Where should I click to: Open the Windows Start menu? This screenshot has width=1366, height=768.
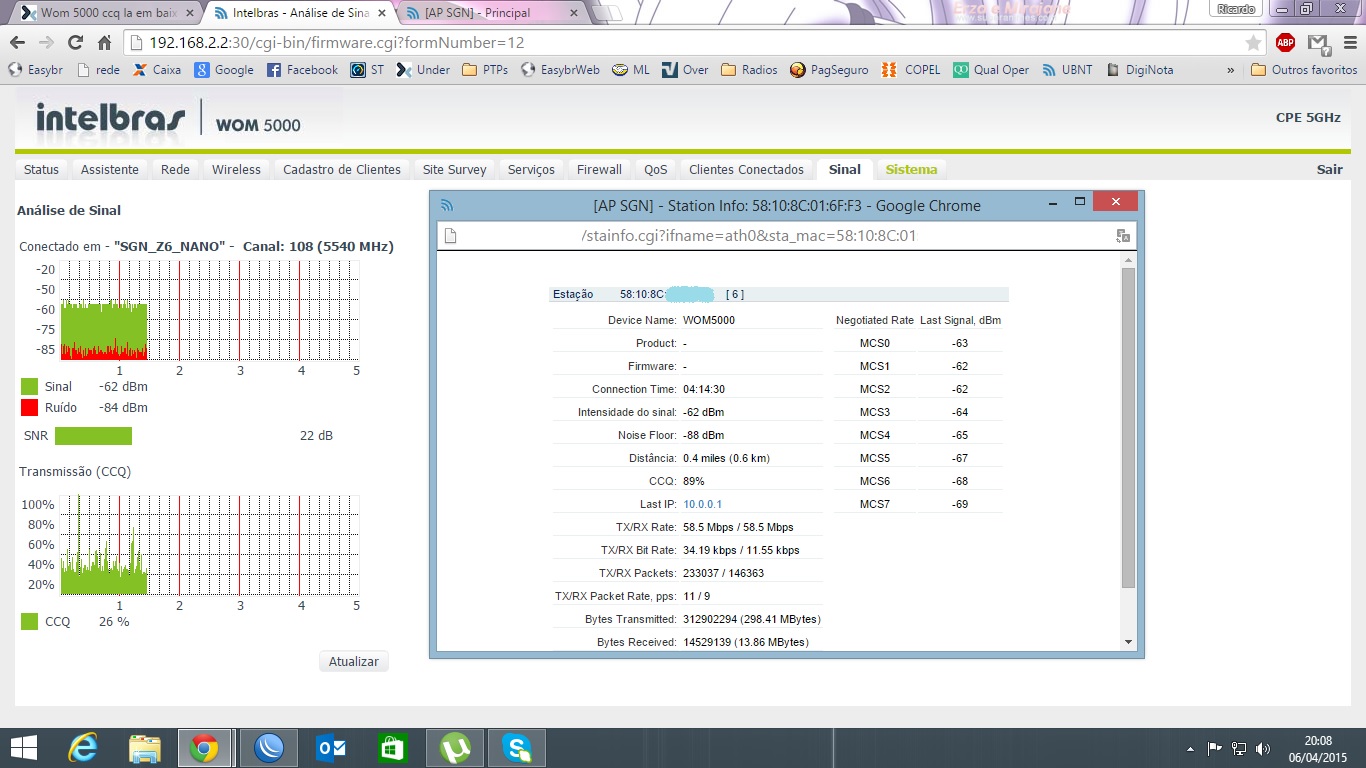[24, 748]
